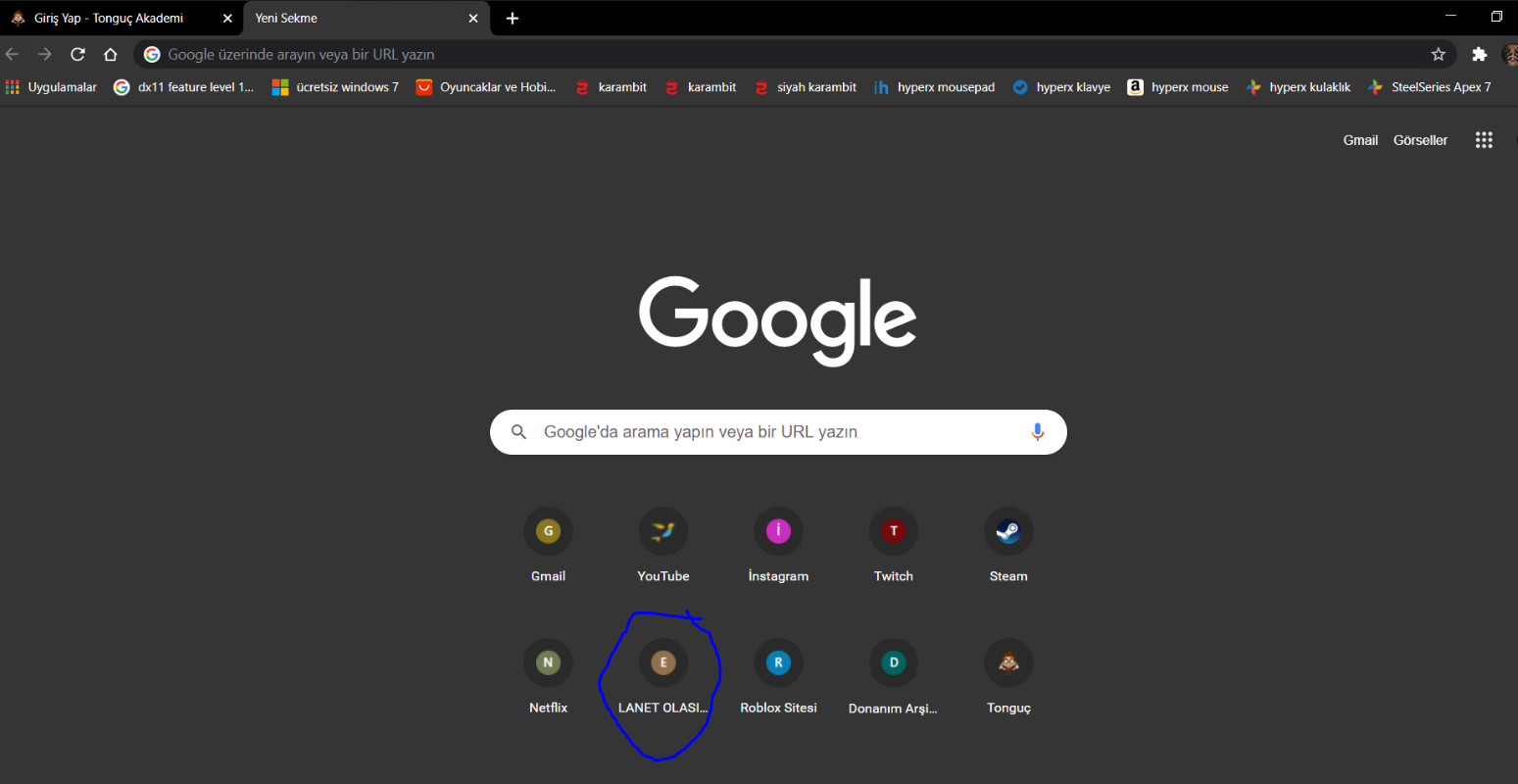Open the SteelSeries Apex 7 bookmark
This screenshot has width=1518, height=784.
(x=1430, y=87)
